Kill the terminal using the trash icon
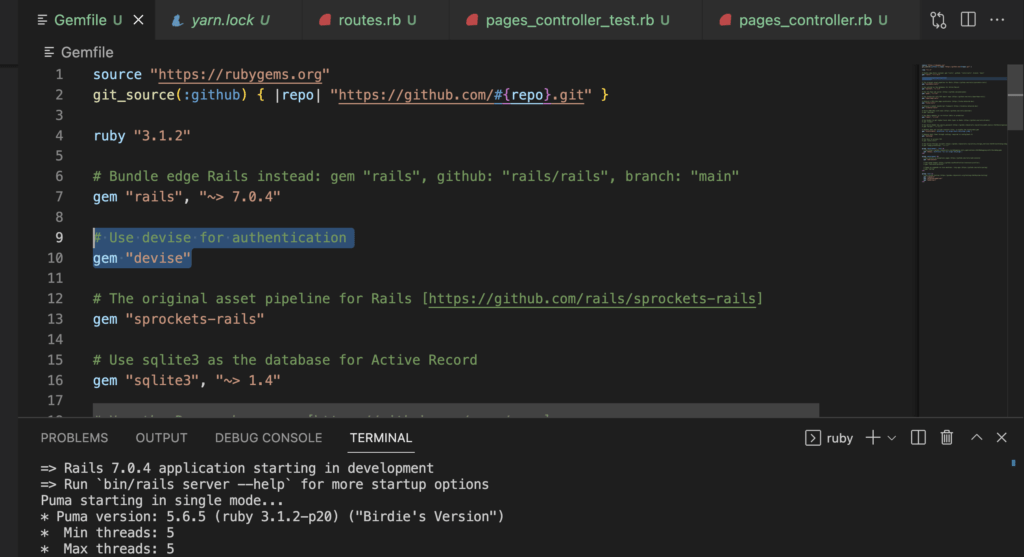The height and width of the screenshot is (557, 1024). (x=947, y=438)
